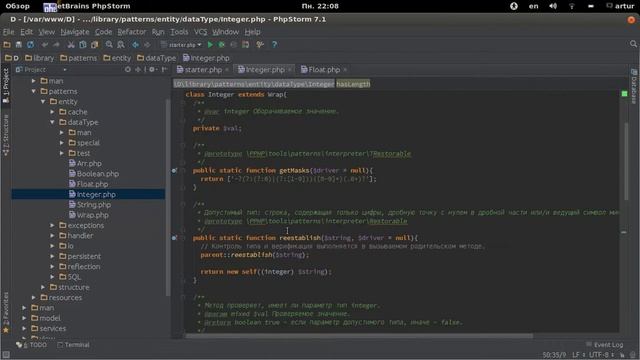
Task: Toggle the Structure side tool window
Action: pyautogui.click(x=6, y=135)
